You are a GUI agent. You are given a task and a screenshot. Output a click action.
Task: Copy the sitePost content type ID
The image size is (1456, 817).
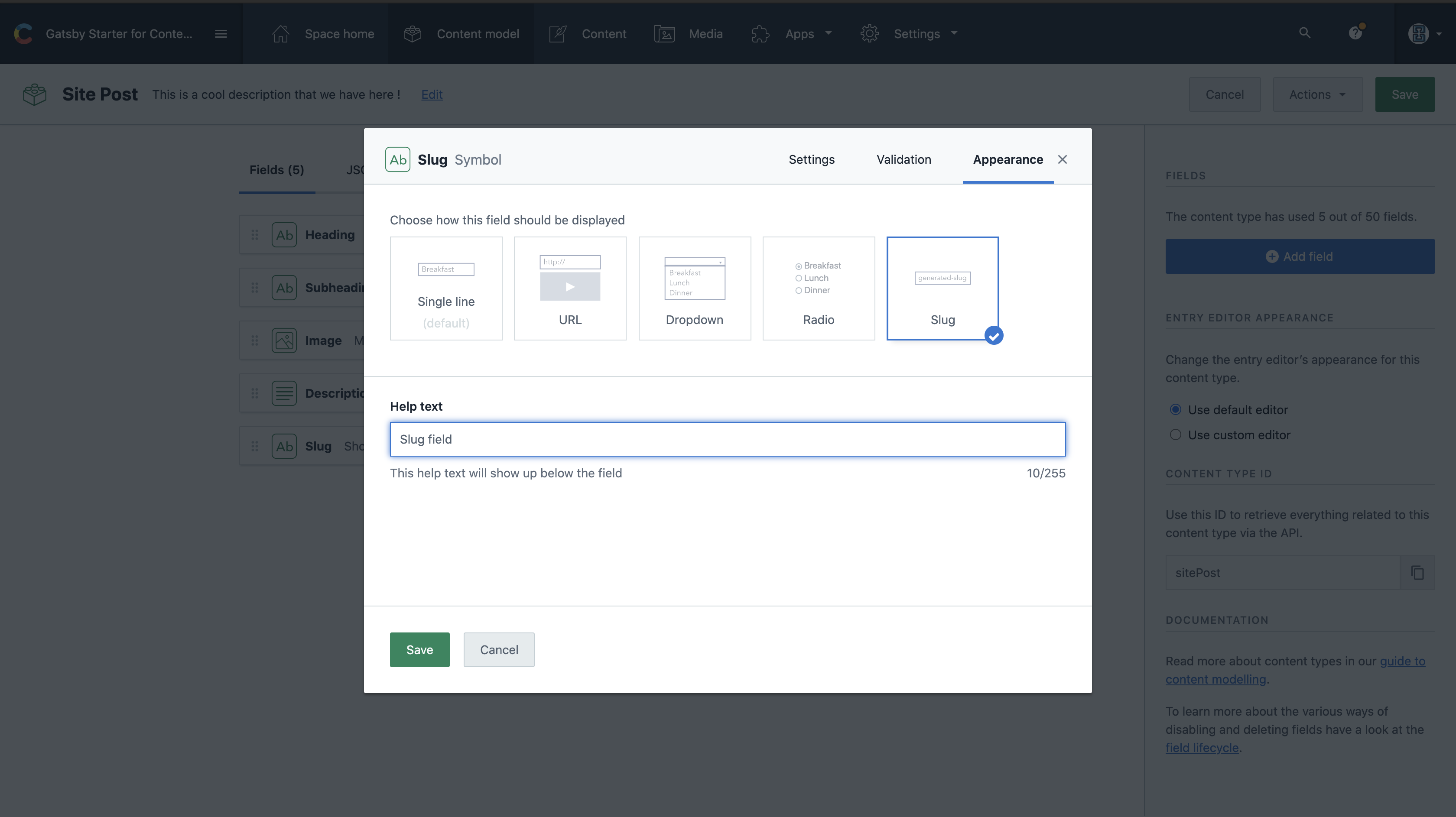[x=1417, y=573]
